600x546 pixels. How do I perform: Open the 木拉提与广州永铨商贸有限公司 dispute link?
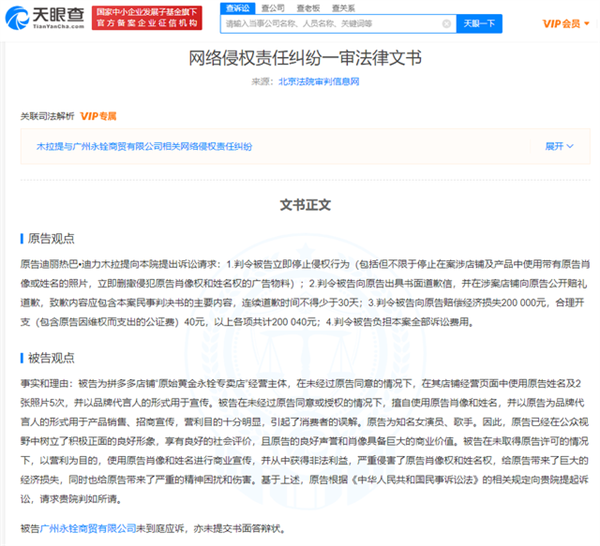[143, 146]
